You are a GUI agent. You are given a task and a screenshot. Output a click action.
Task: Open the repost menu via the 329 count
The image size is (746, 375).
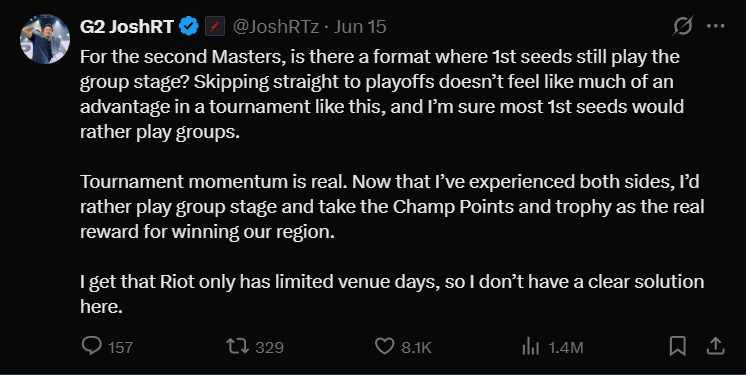269,347
